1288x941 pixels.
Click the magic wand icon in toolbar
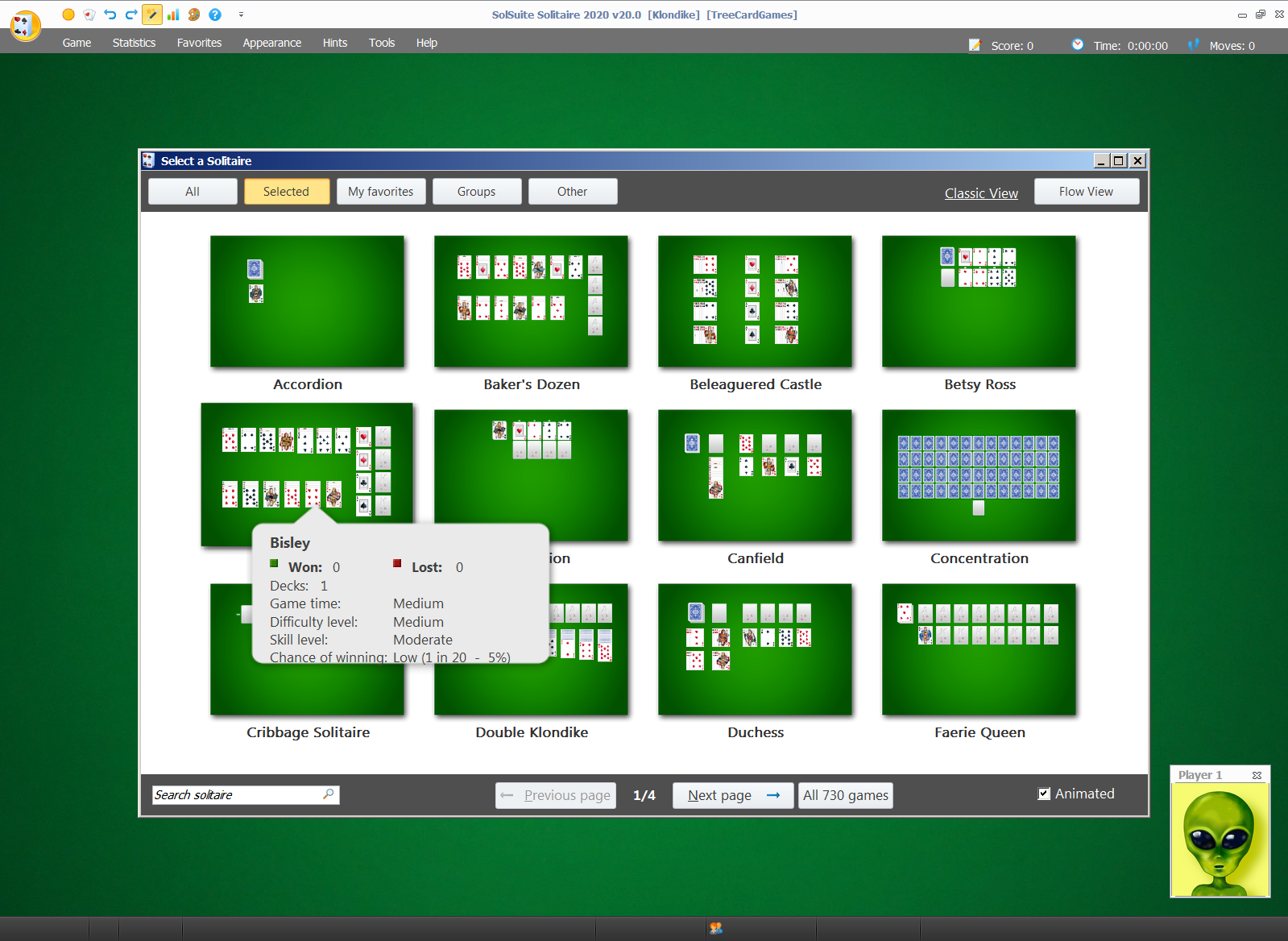pos(151,15)
